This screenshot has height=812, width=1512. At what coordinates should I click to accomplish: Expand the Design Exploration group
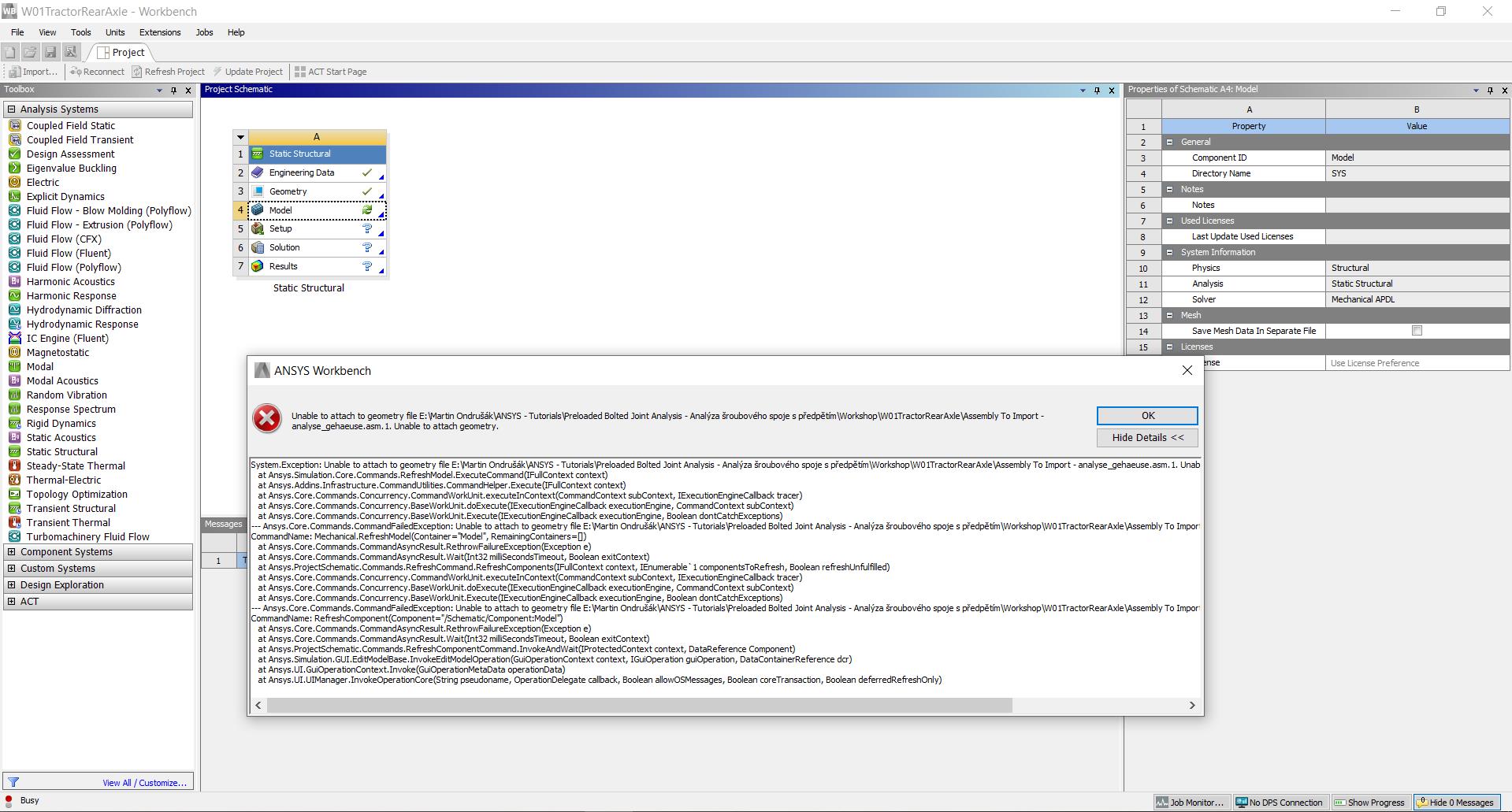point(12,585)
